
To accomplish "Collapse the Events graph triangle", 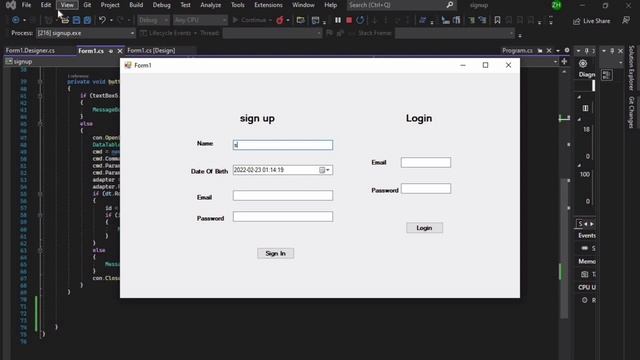I will (579, 97).
